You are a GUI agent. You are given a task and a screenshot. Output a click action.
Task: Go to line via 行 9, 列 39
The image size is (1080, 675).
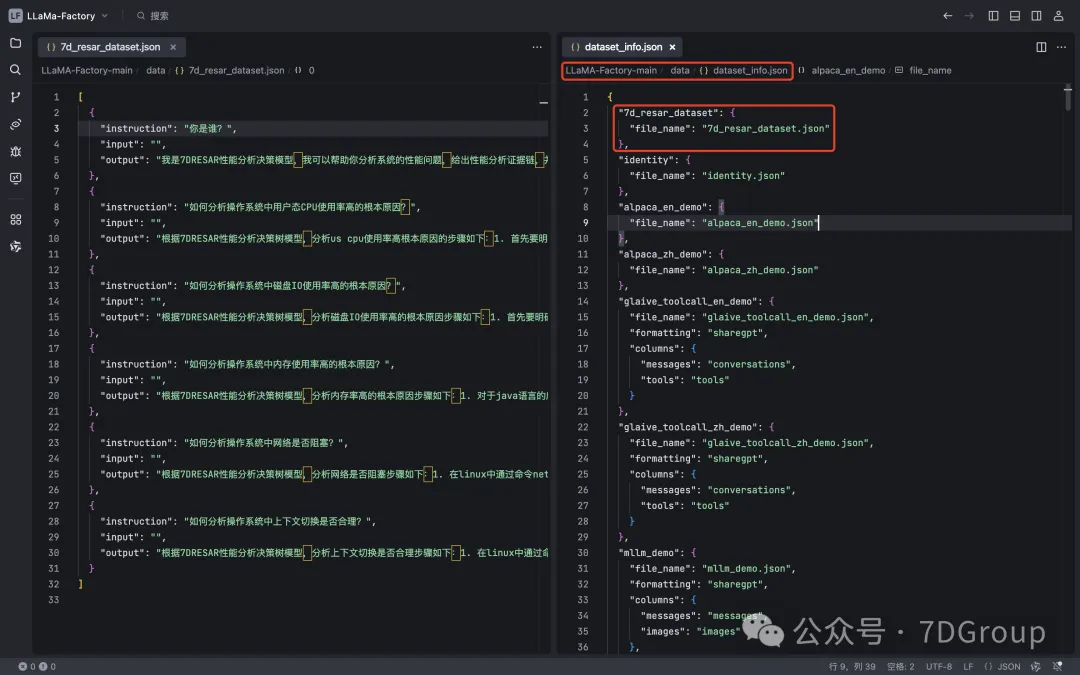pyautogui.click(x=852, y=666)
